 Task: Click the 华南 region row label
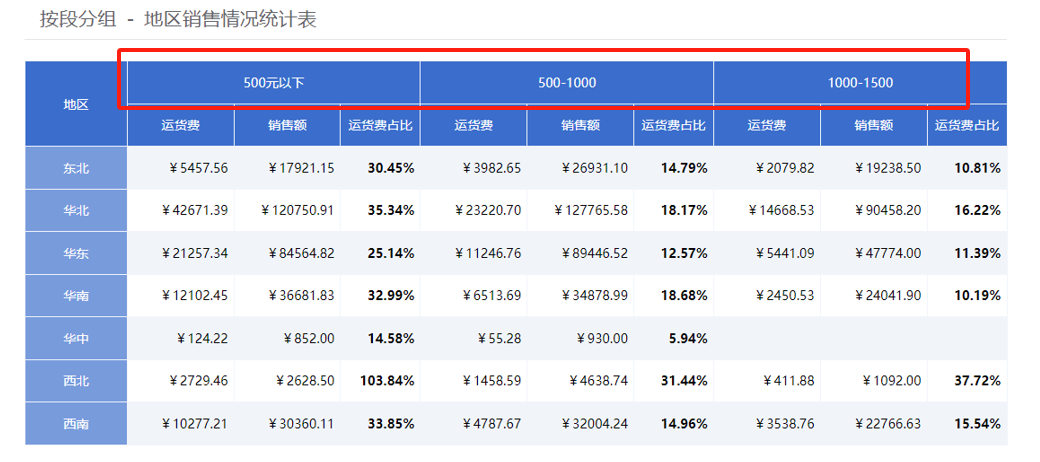coord(76,296)
